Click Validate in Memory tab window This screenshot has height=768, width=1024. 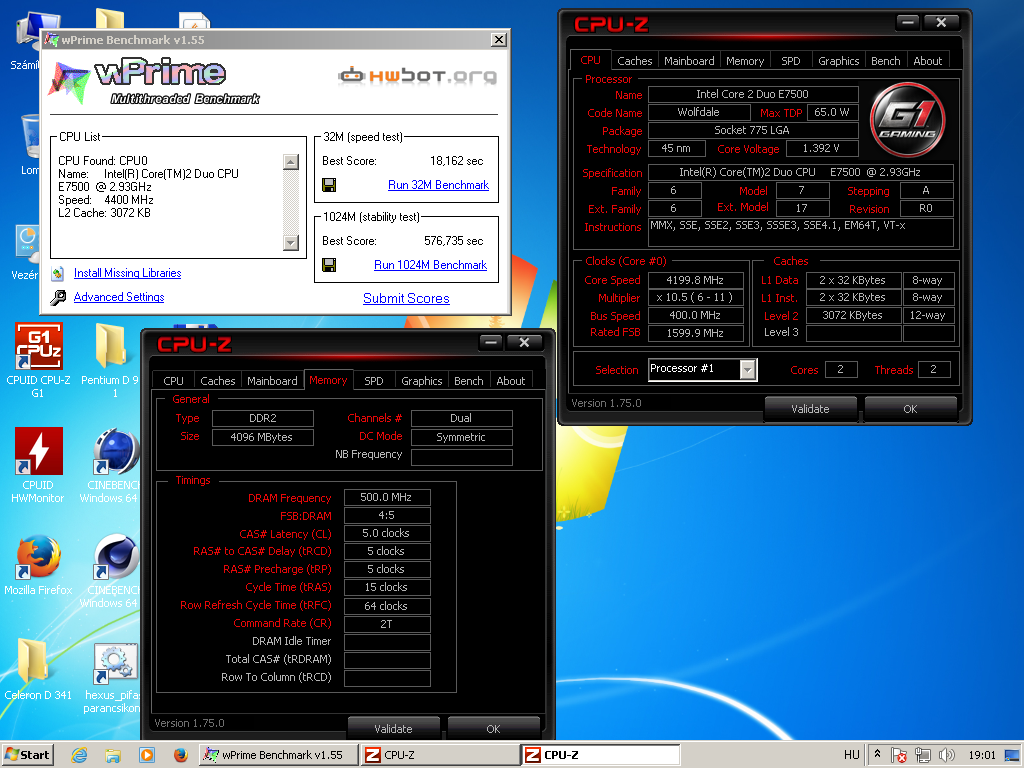[x=393, y=728]
